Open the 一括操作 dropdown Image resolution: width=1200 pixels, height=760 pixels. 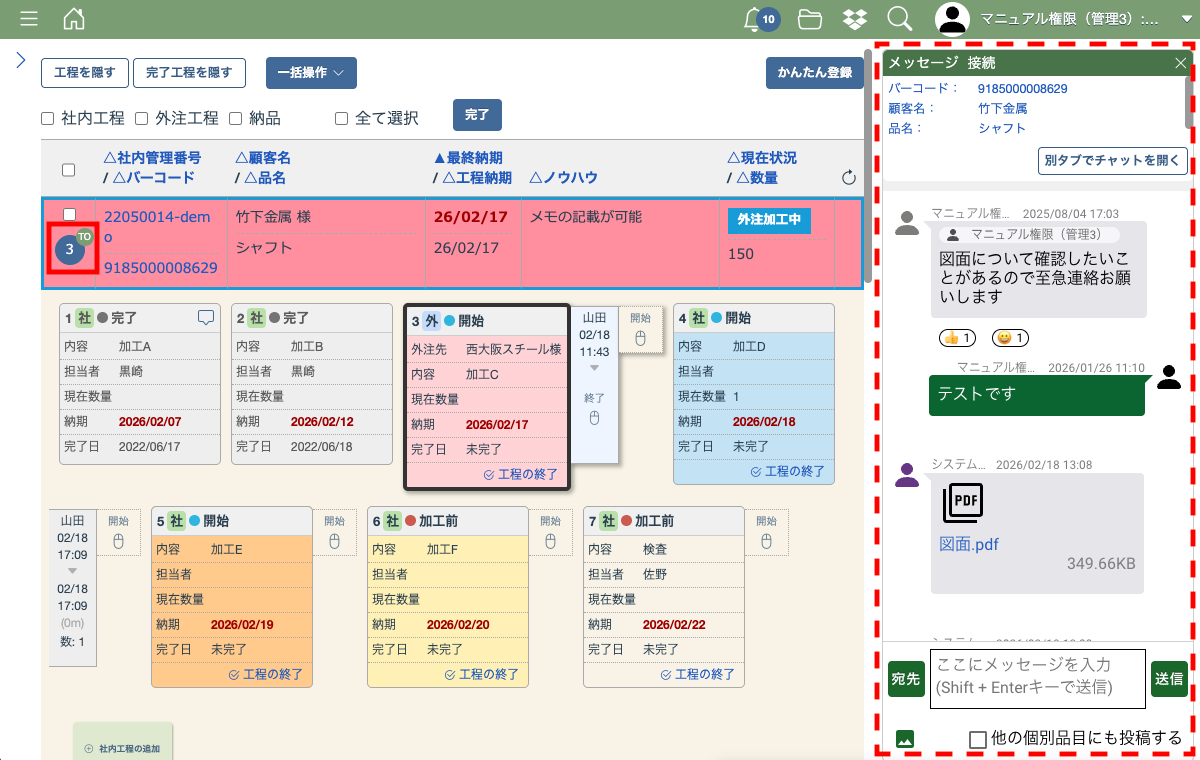310,73
